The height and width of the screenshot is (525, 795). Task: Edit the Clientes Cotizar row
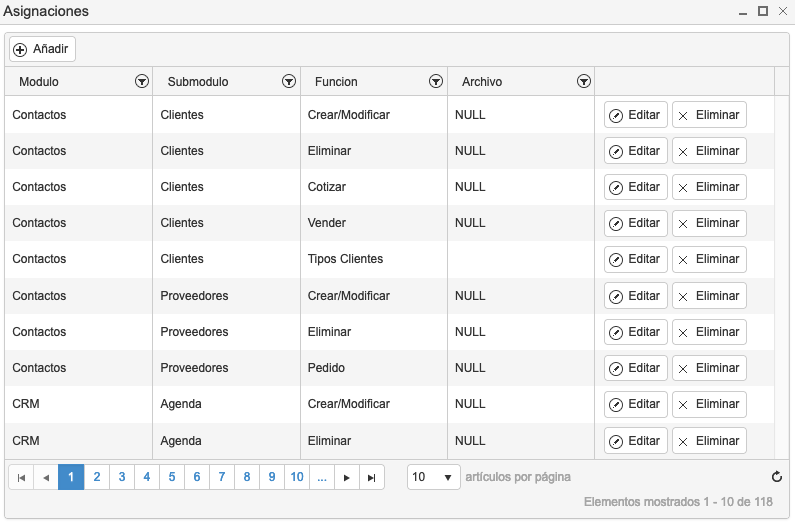point(636,187)
